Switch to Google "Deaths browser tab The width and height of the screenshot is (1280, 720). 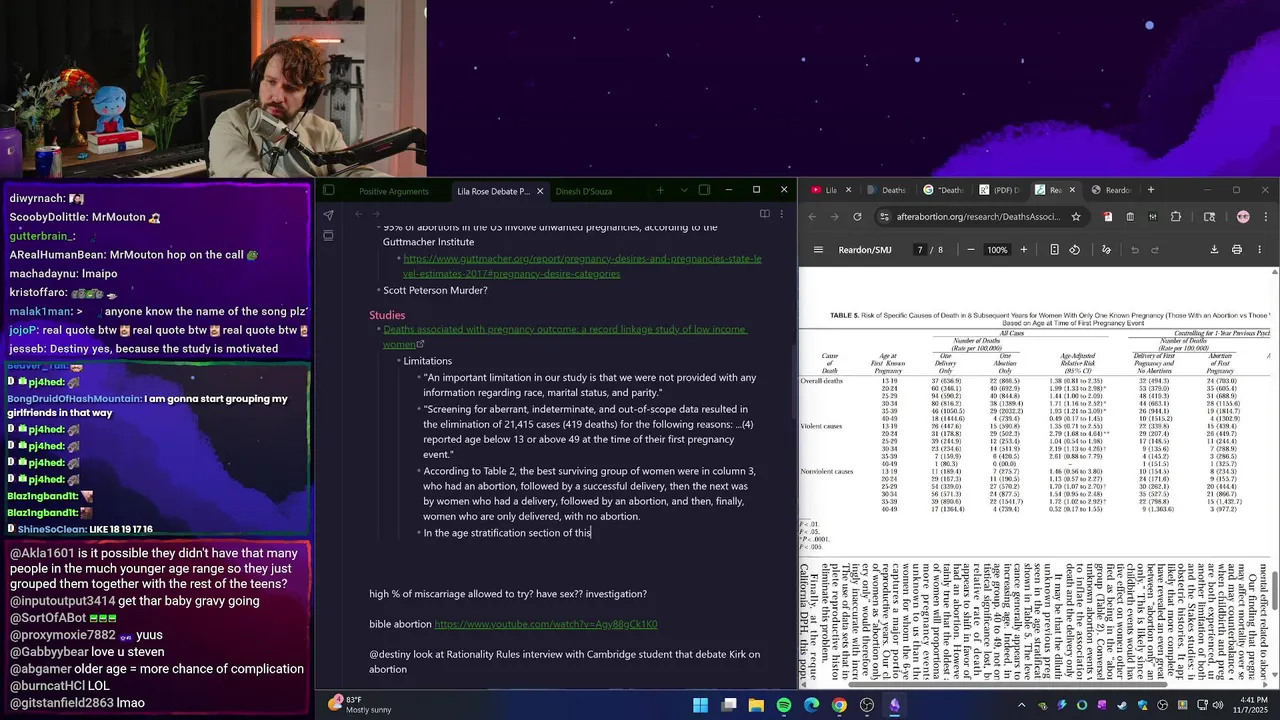coord(943,190)
